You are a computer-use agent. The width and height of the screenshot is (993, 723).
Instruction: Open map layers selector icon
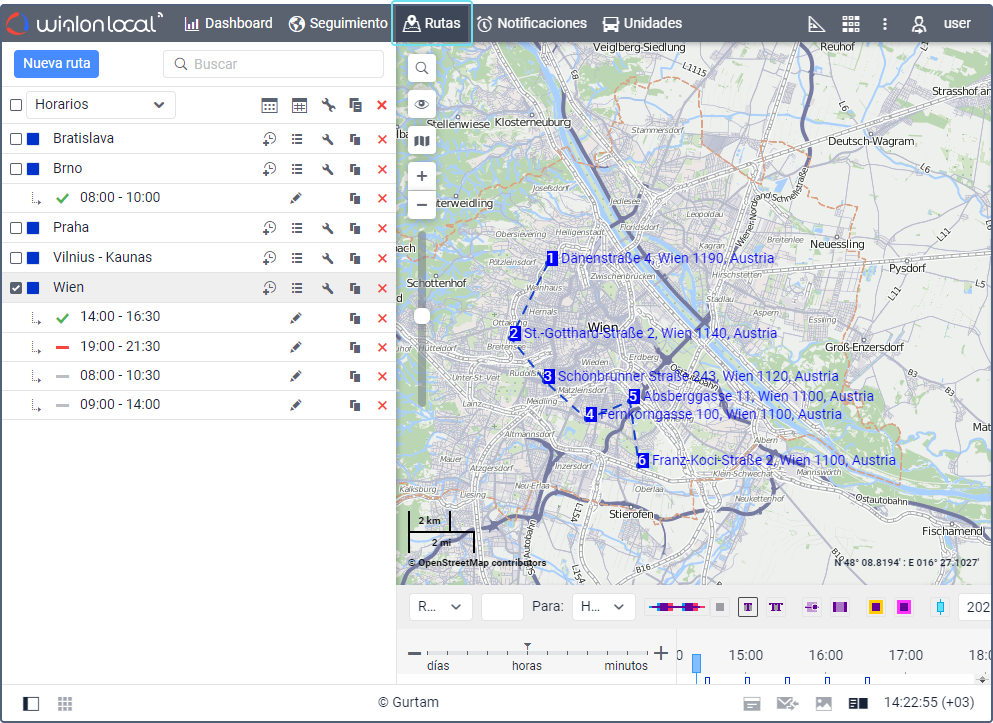click(x=422, y=141)
